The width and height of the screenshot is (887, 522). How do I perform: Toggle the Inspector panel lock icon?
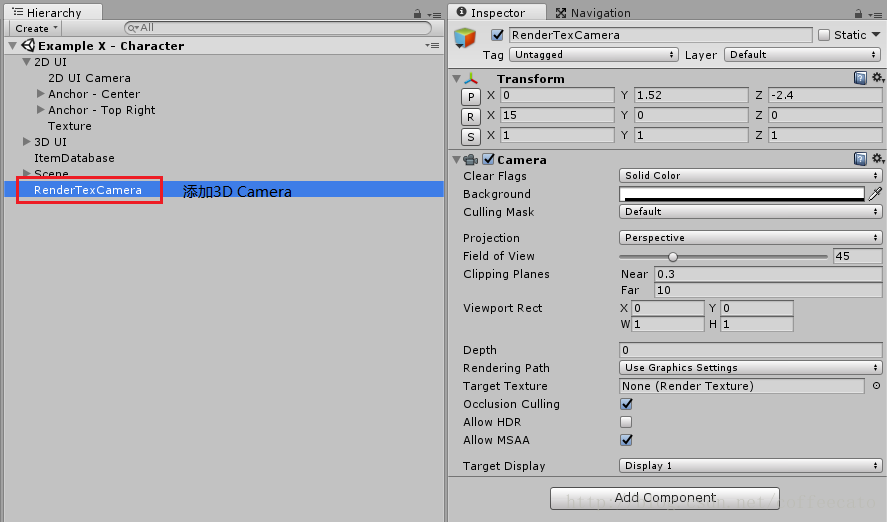coord(858,14)
